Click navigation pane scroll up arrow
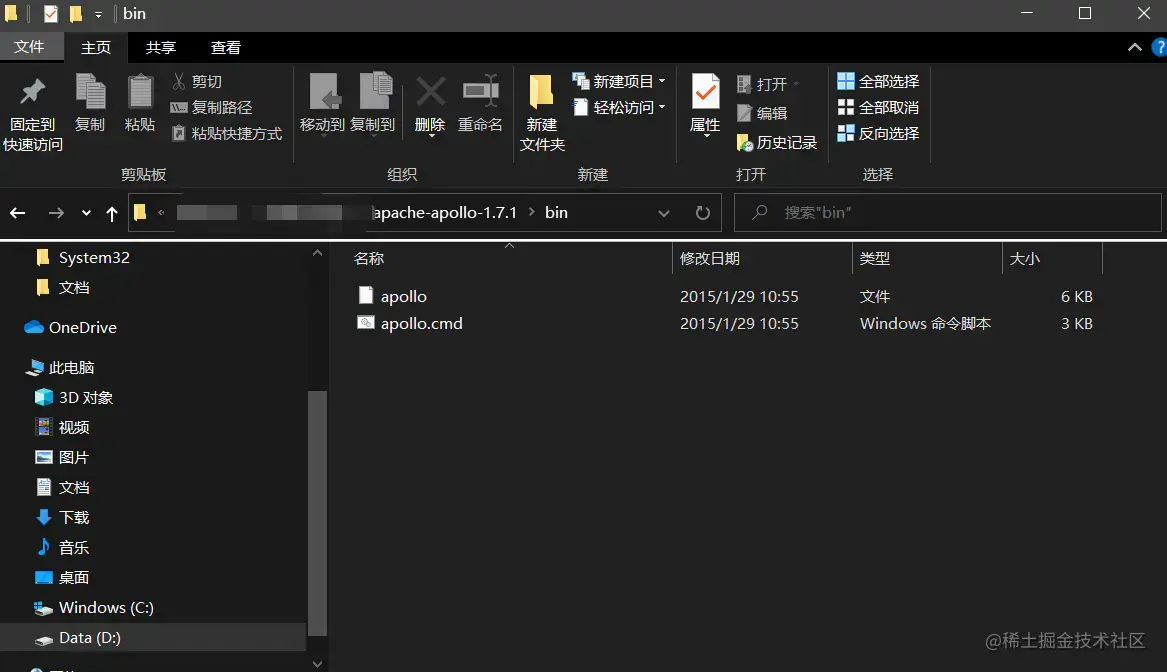The width and height of the screenshot is (1167, 672). click(317, 253)
